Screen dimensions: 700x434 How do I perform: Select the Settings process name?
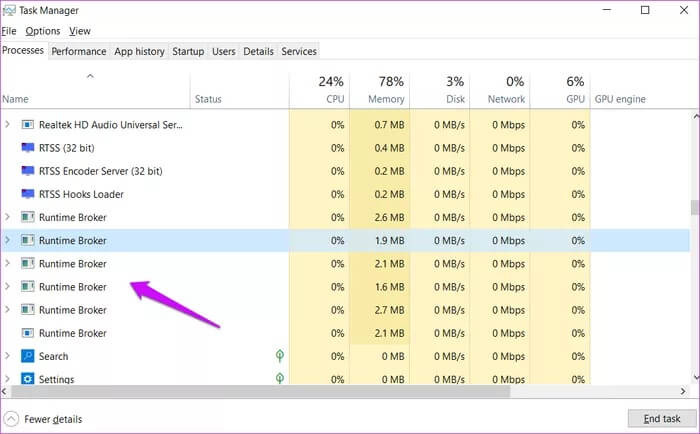[56, 379]
